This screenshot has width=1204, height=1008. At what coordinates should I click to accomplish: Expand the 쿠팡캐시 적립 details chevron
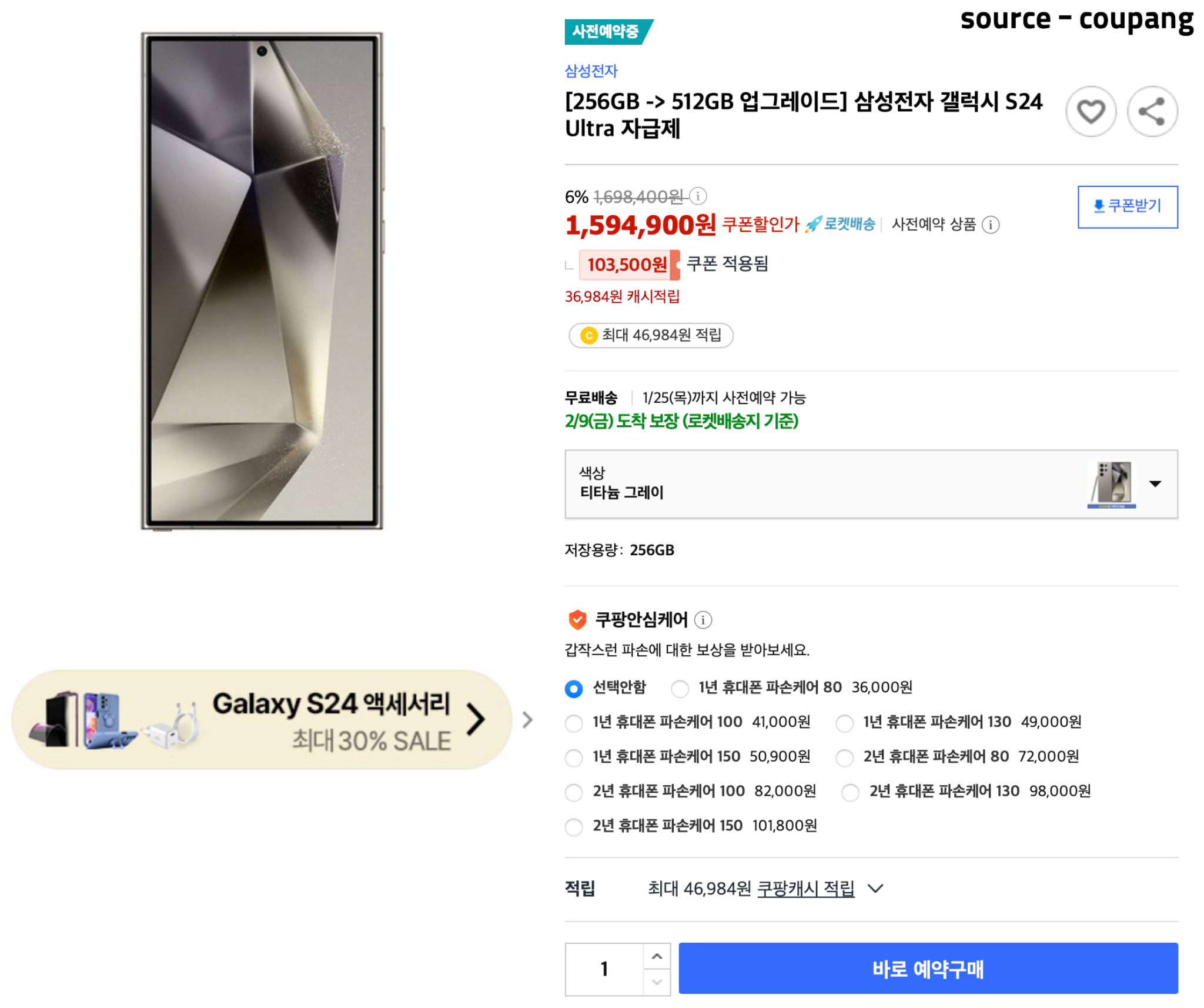point(875,889)
